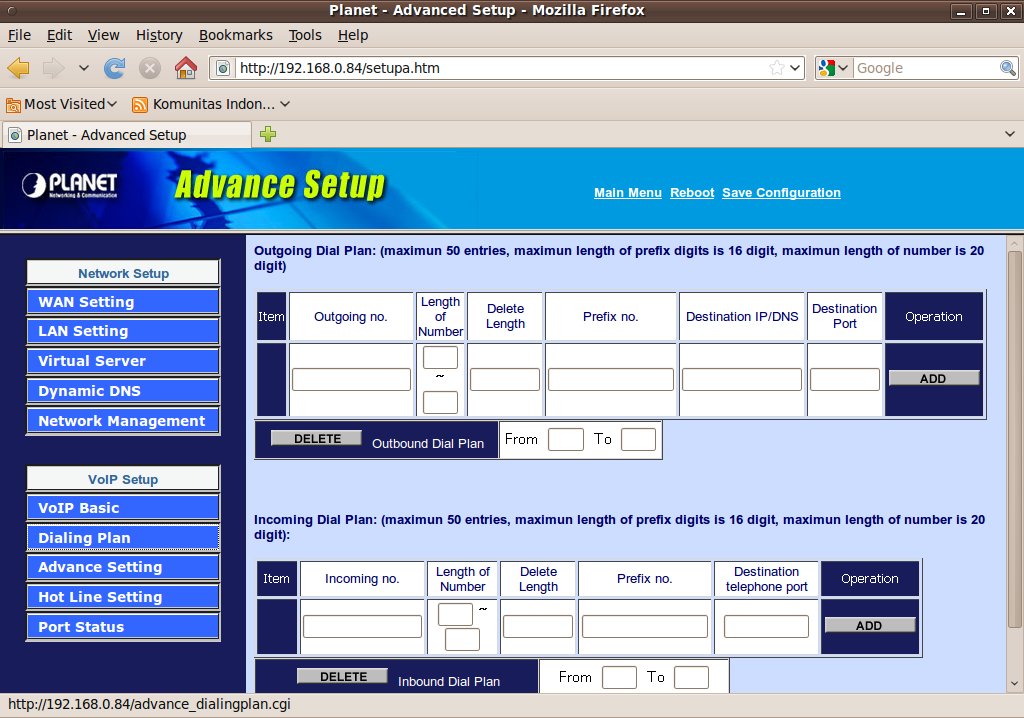Open the Hot Line Setting page

[x=123, y=597]
